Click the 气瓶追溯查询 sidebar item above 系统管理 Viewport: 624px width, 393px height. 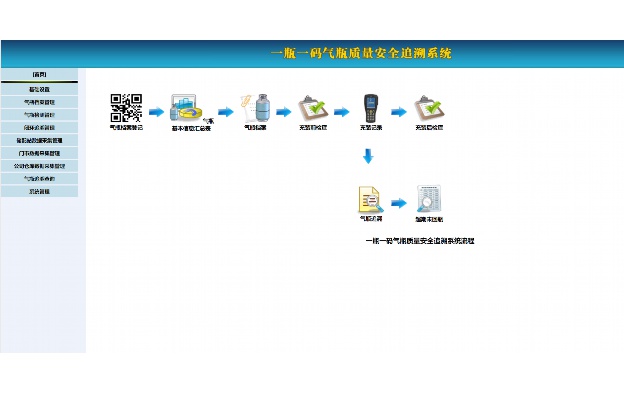click(39, 179)
